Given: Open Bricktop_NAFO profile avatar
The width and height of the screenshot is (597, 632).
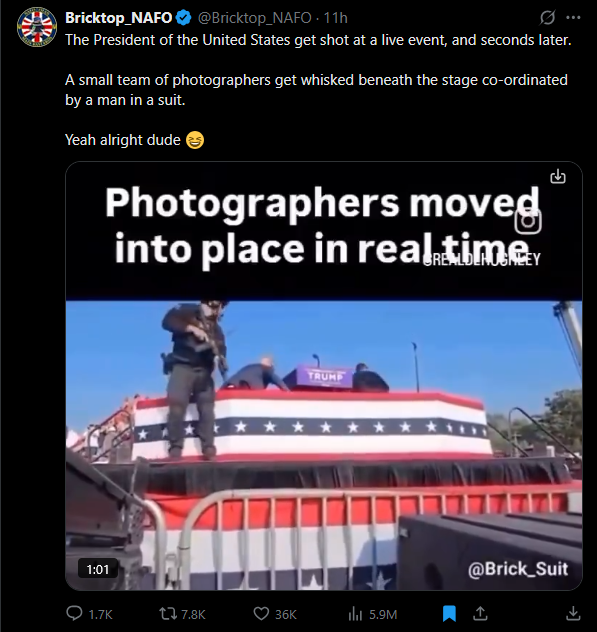Looking at the screenshot, I should coord(37,26).
